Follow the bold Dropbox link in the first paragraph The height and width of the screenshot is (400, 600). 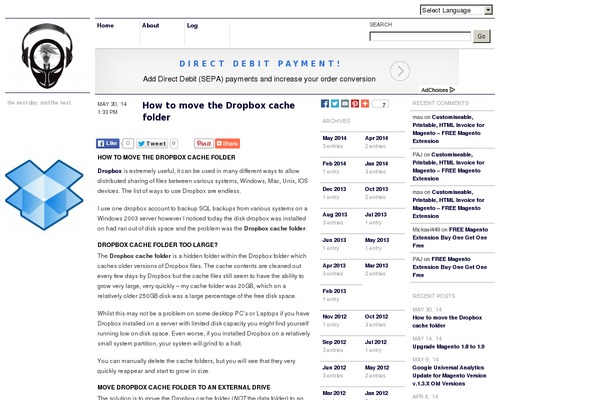[109, 171]
